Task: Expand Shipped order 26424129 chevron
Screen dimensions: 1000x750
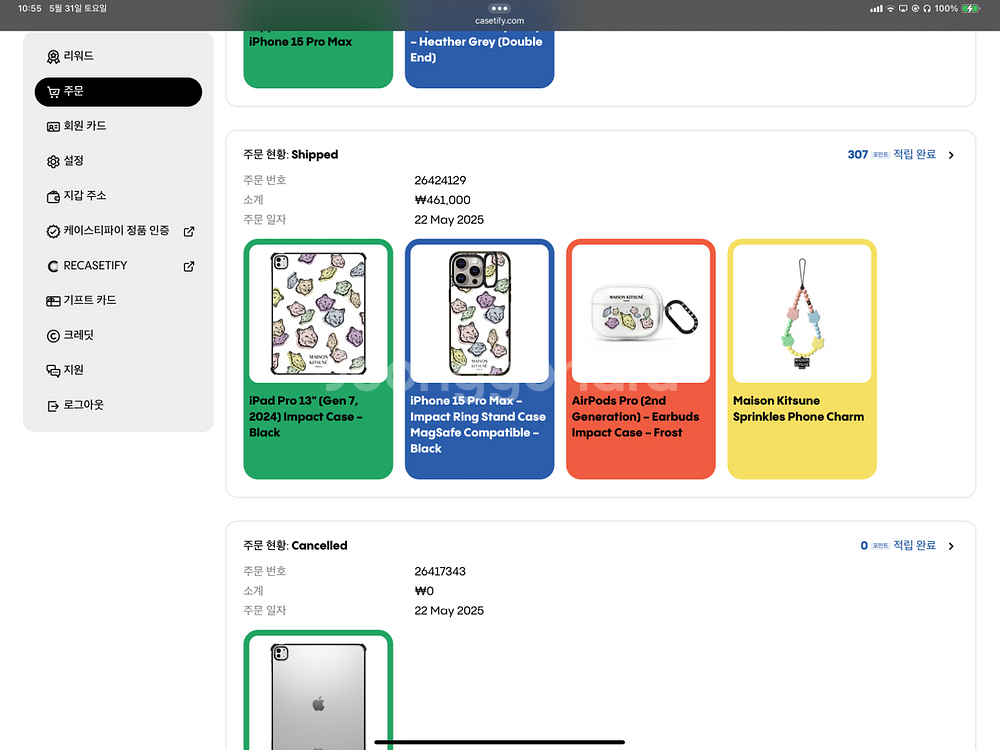Action: tap(951, 155)
